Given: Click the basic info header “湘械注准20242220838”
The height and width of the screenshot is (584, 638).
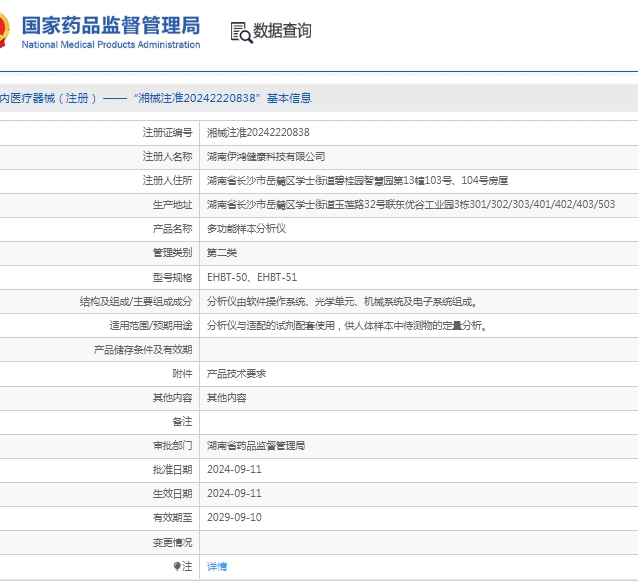Looking at the screenshot, I should pos(197,98).
